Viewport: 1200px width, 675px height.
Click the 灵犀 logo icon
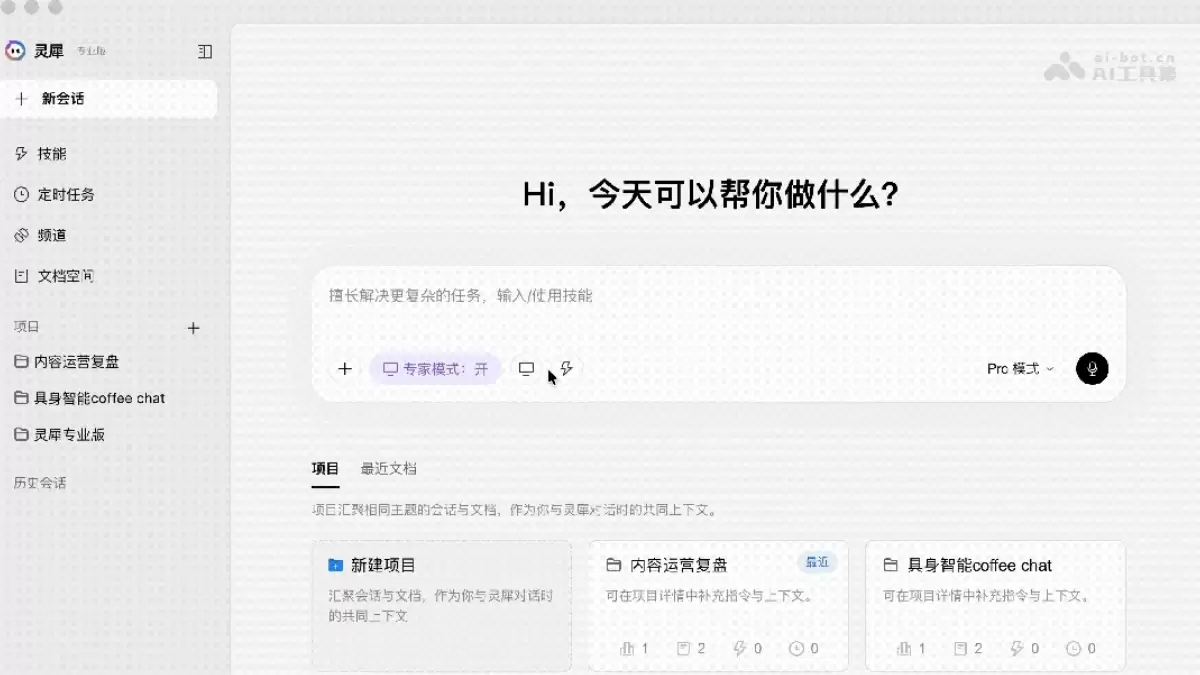(x=15, y=51)
